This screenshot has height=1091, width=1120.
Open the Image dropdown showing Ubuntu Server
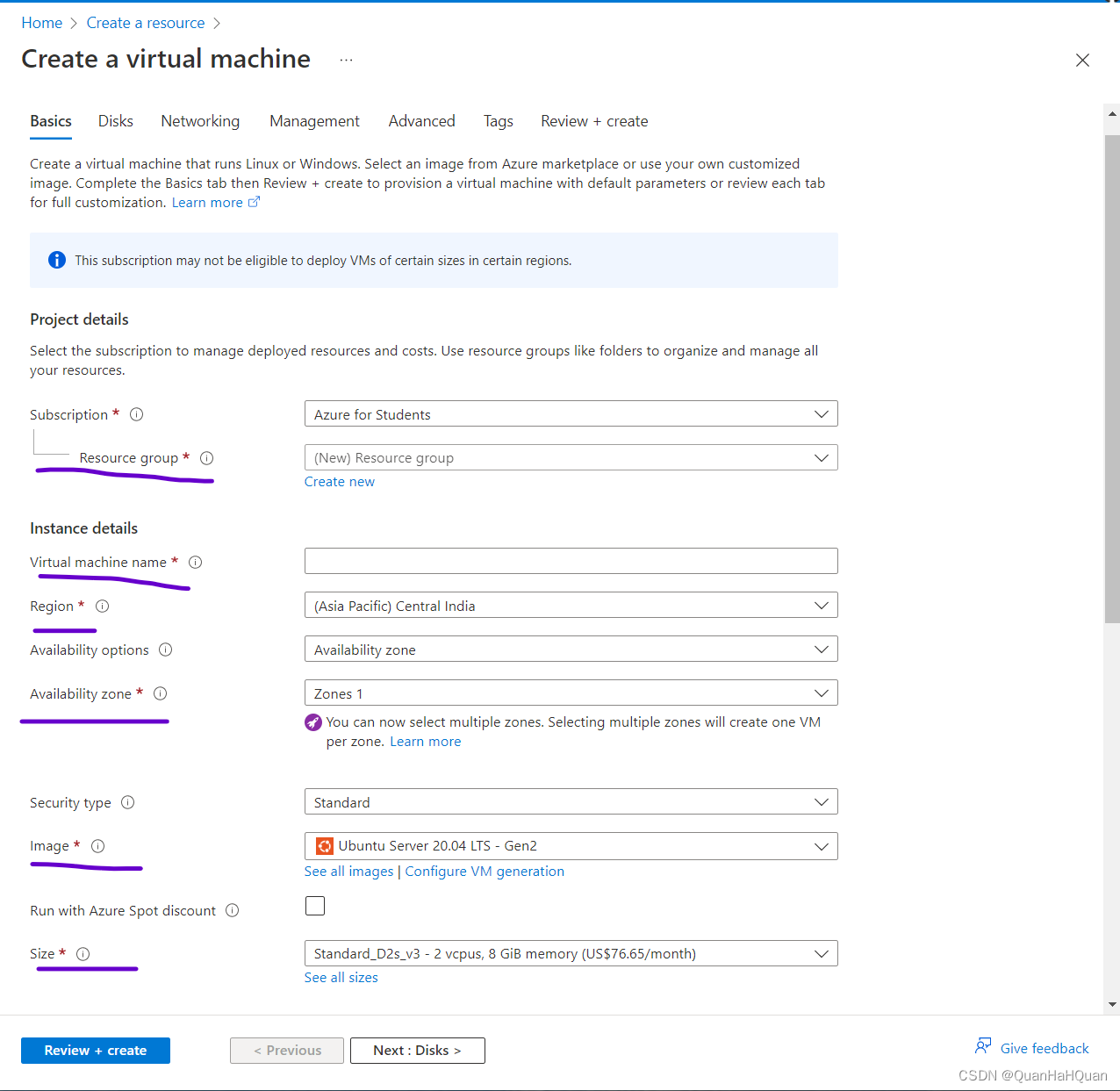pos(571,846)
